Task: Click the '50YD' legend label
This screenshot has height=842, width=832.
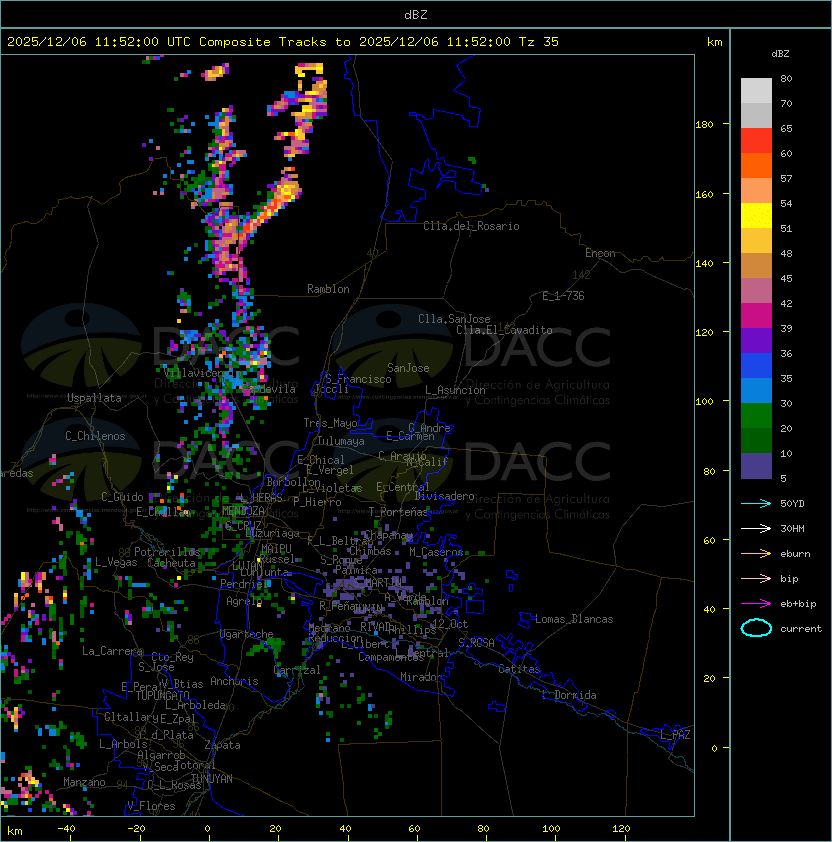Action: point(792,504)
